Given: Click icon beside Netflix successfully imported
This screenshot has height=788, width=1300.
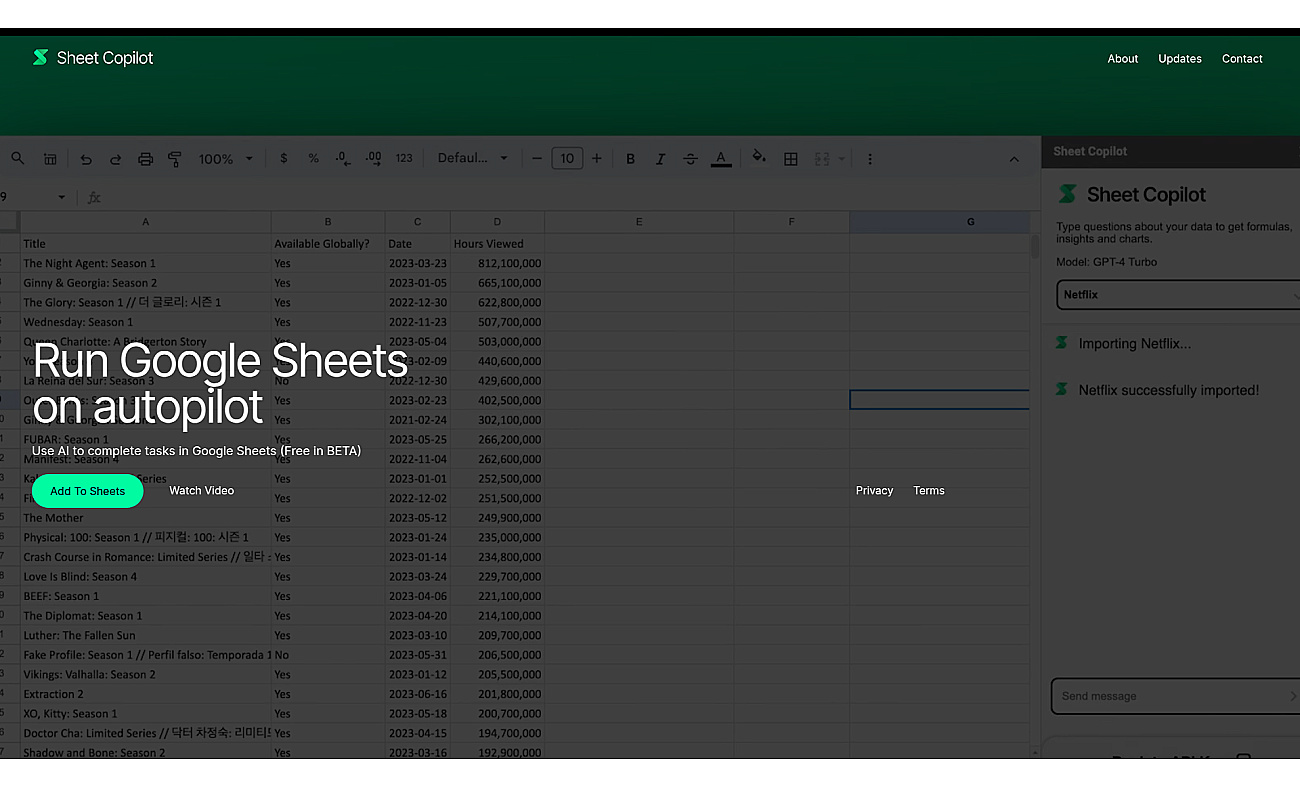Looking at the screenshot, I should [x=1062, y=389].
